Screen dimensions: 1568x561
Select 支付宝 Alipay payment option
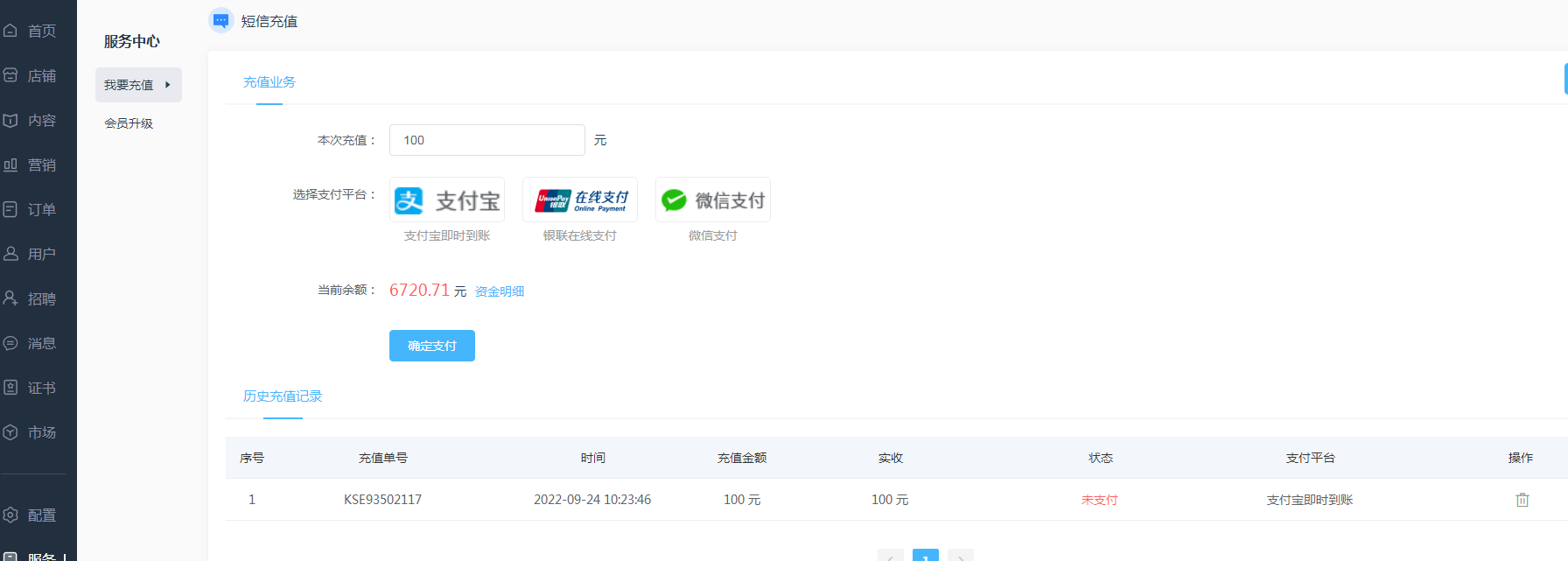click(447, 200)
